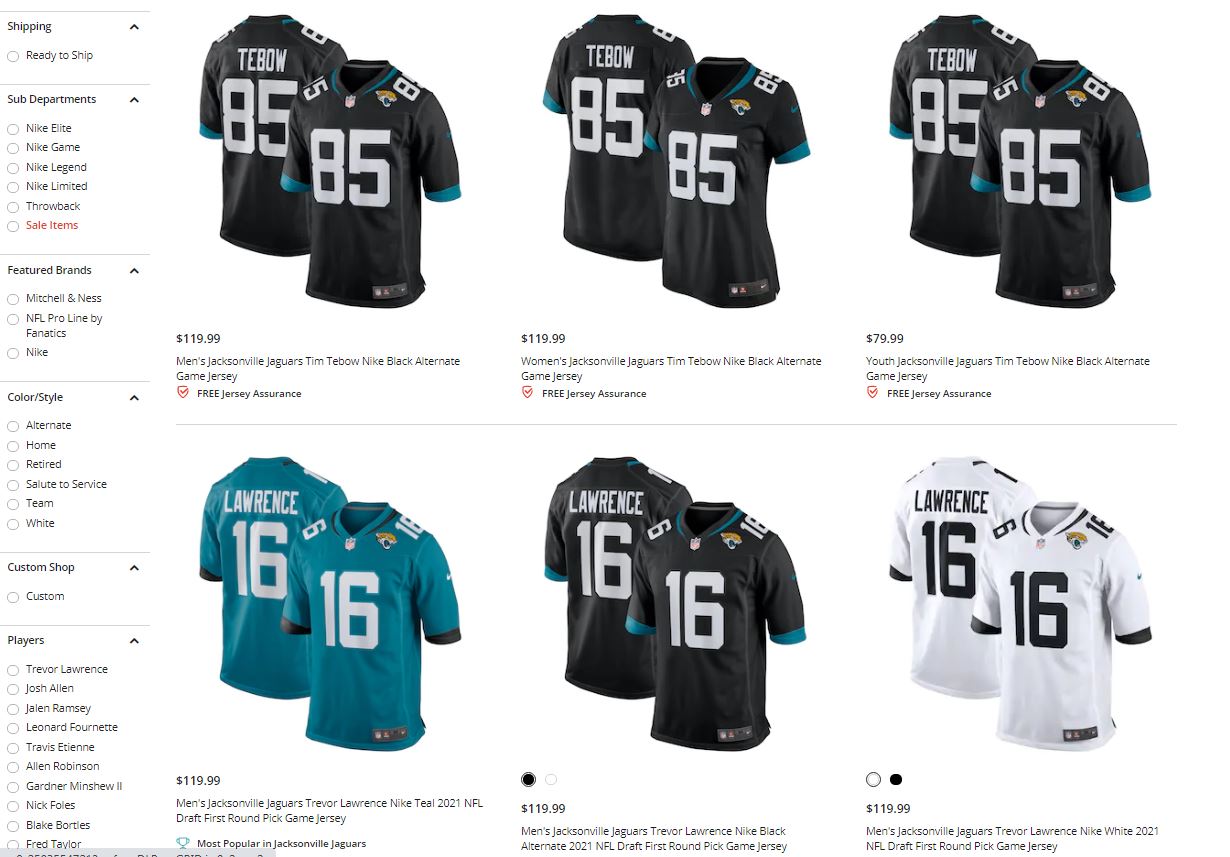Screen dimensions: 1230x857
Task: Select the Ready to Ship filter
Action: coord(13,56)
